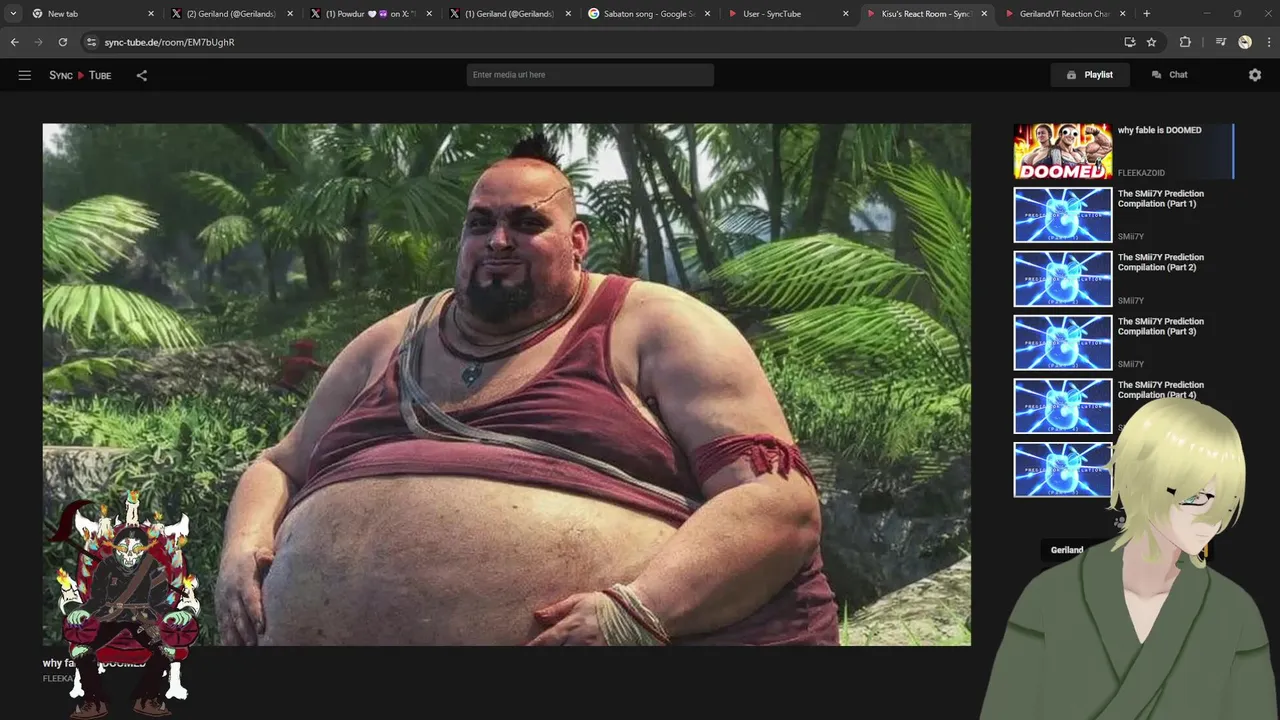Close Kisu's React Room tab
The image size is (1280, 720).
[984, 14]
